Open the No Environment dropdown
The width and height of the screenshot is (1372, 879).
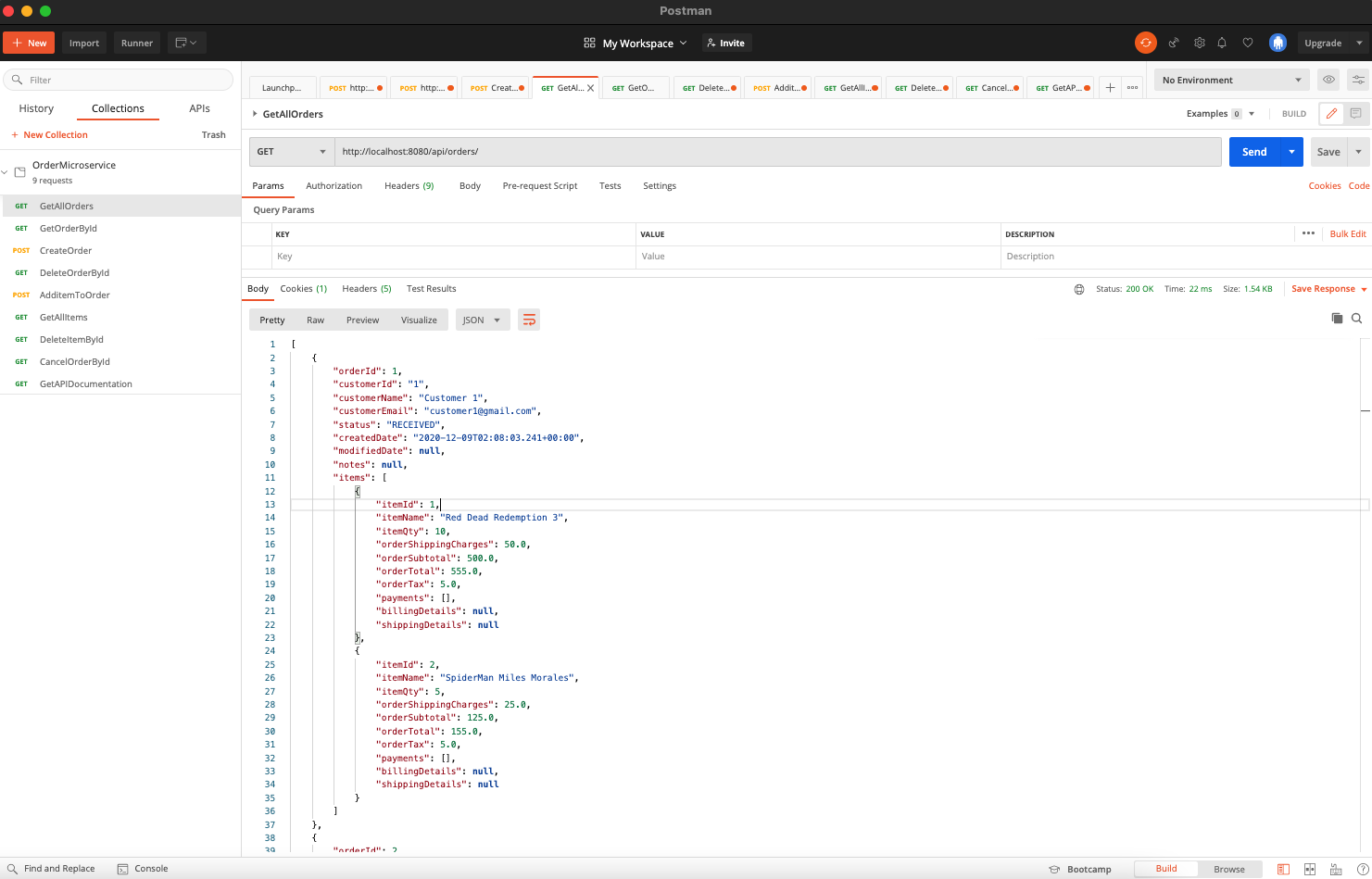1231,80
